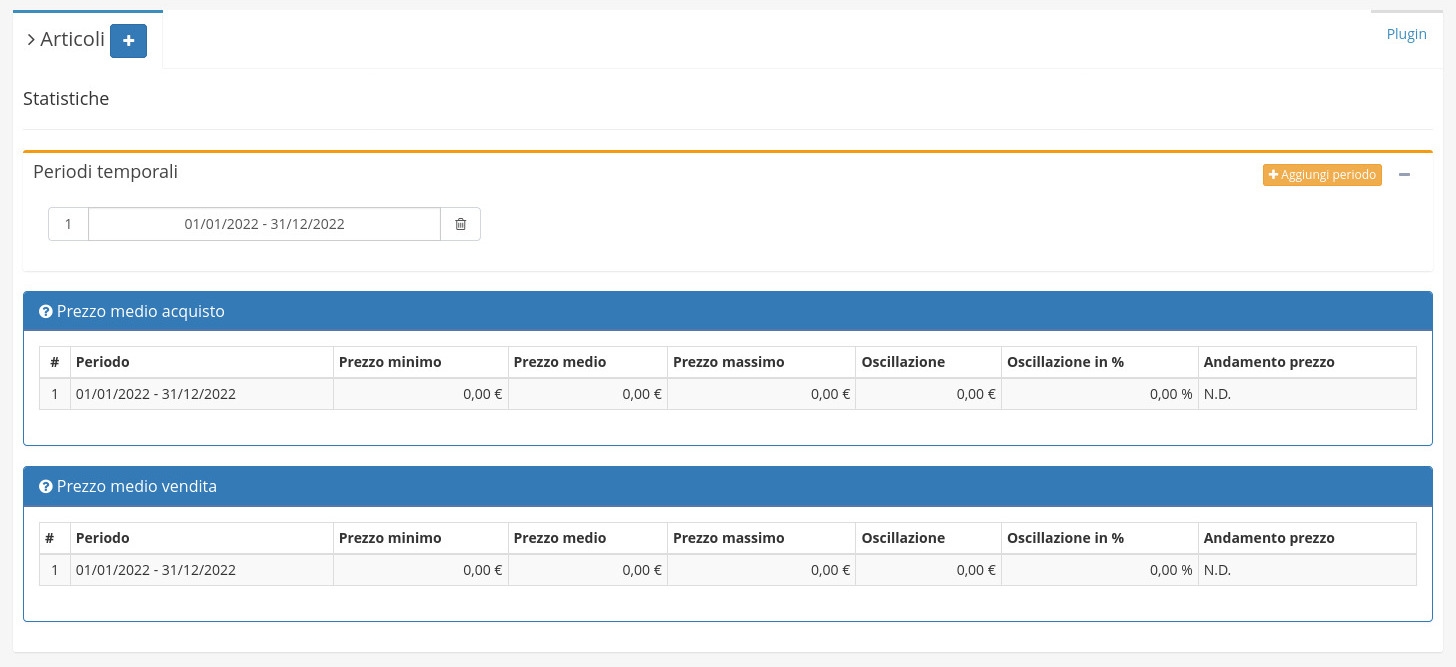Expand the Articoli chevron arrow
The height and width of the screenshot is (667, 1456).
coord(31,40)
